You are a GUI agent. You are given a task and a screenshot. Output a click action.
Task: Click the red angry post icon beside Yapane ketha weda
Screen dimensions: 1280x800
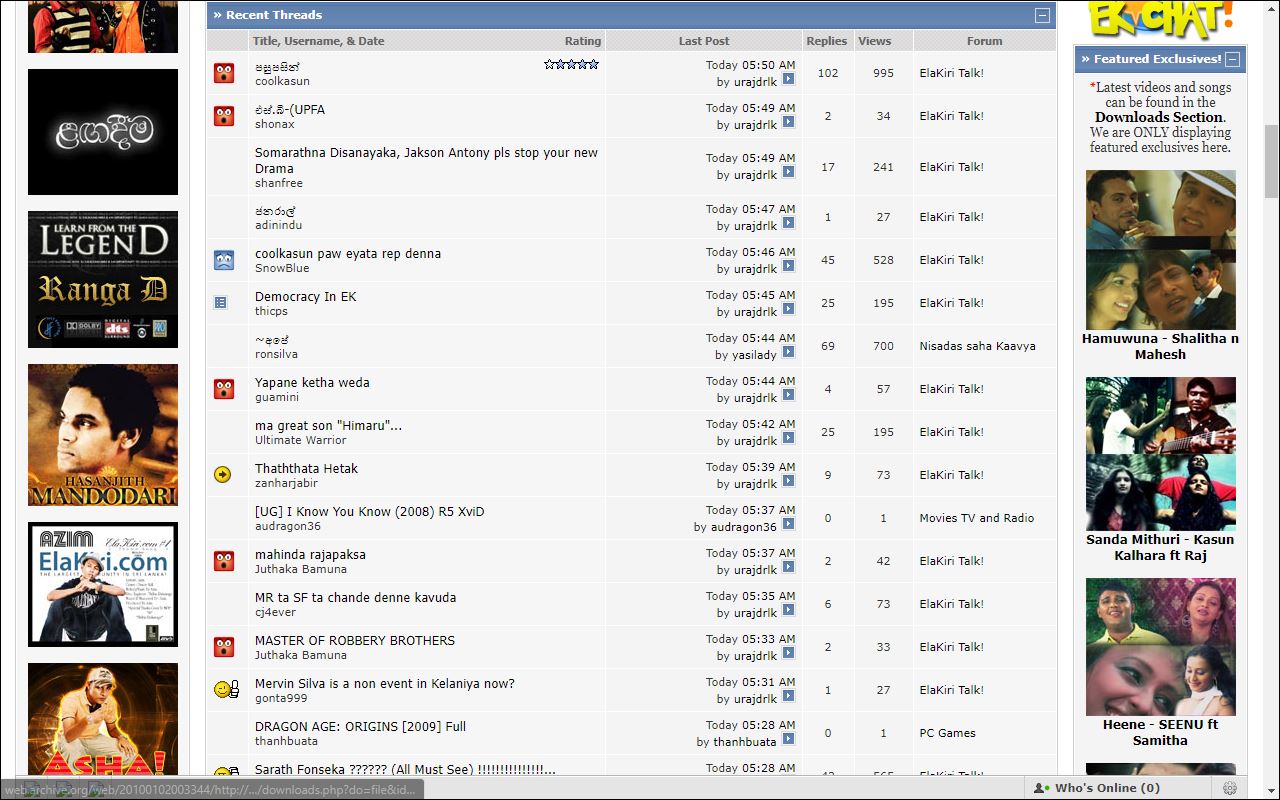(224, 389)
